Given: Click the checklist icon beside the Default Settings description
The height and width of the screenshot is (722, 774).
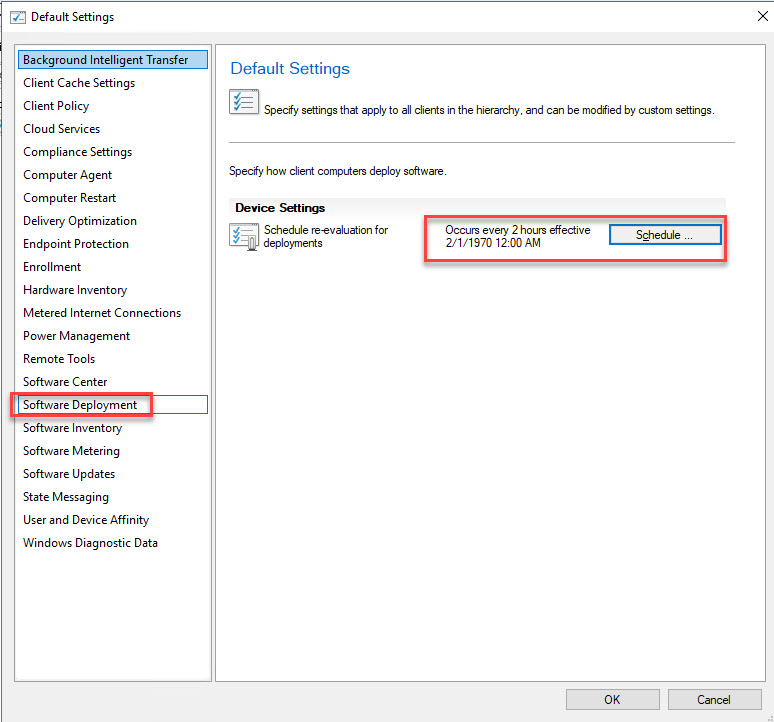Looking at the screenshot, I should point(244,103).
